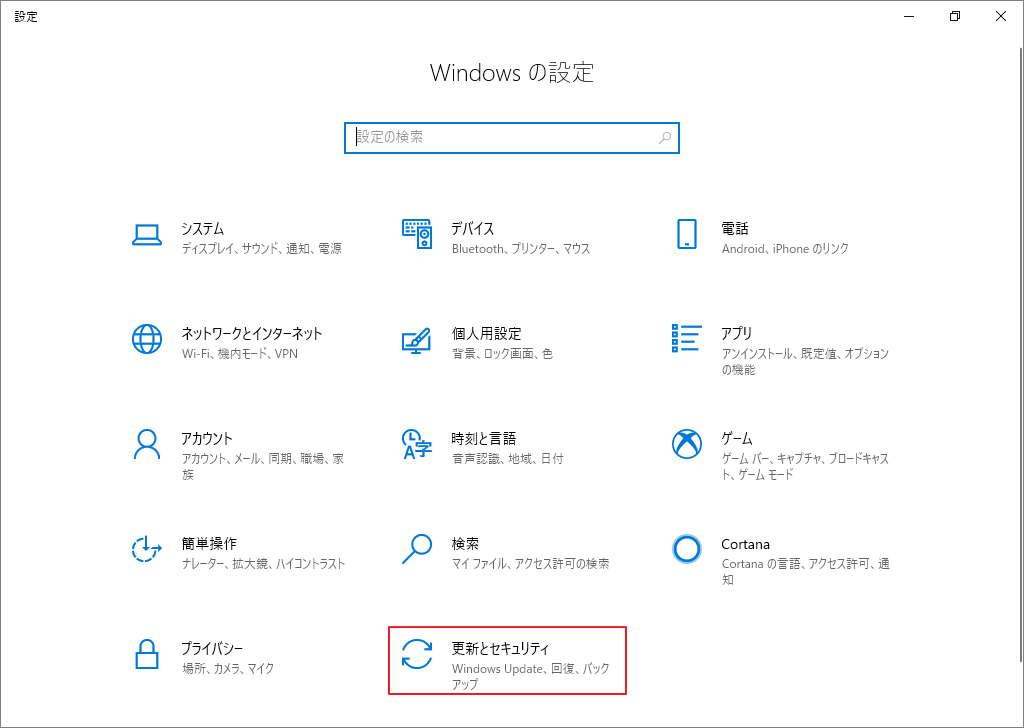Screen dimensions: 1024x728
Task: Open the アカウント title
Action: pyautogui.click(x=206, y=439)
